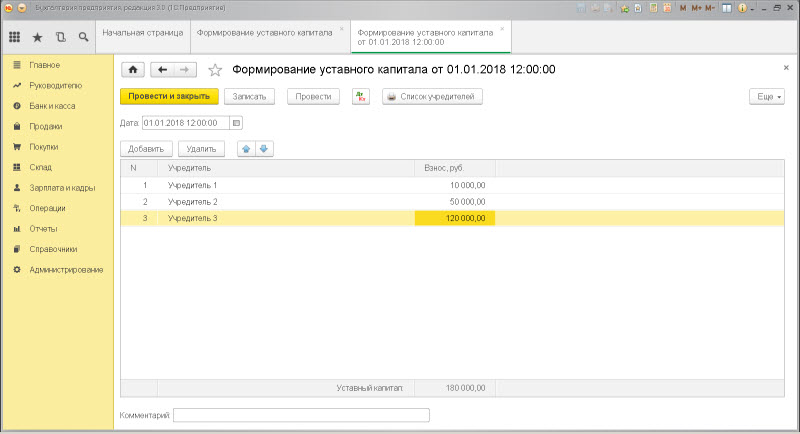Show Дт/Кт postings icon
The height and width of the screenshot is (434, 800).
point(361,96)
